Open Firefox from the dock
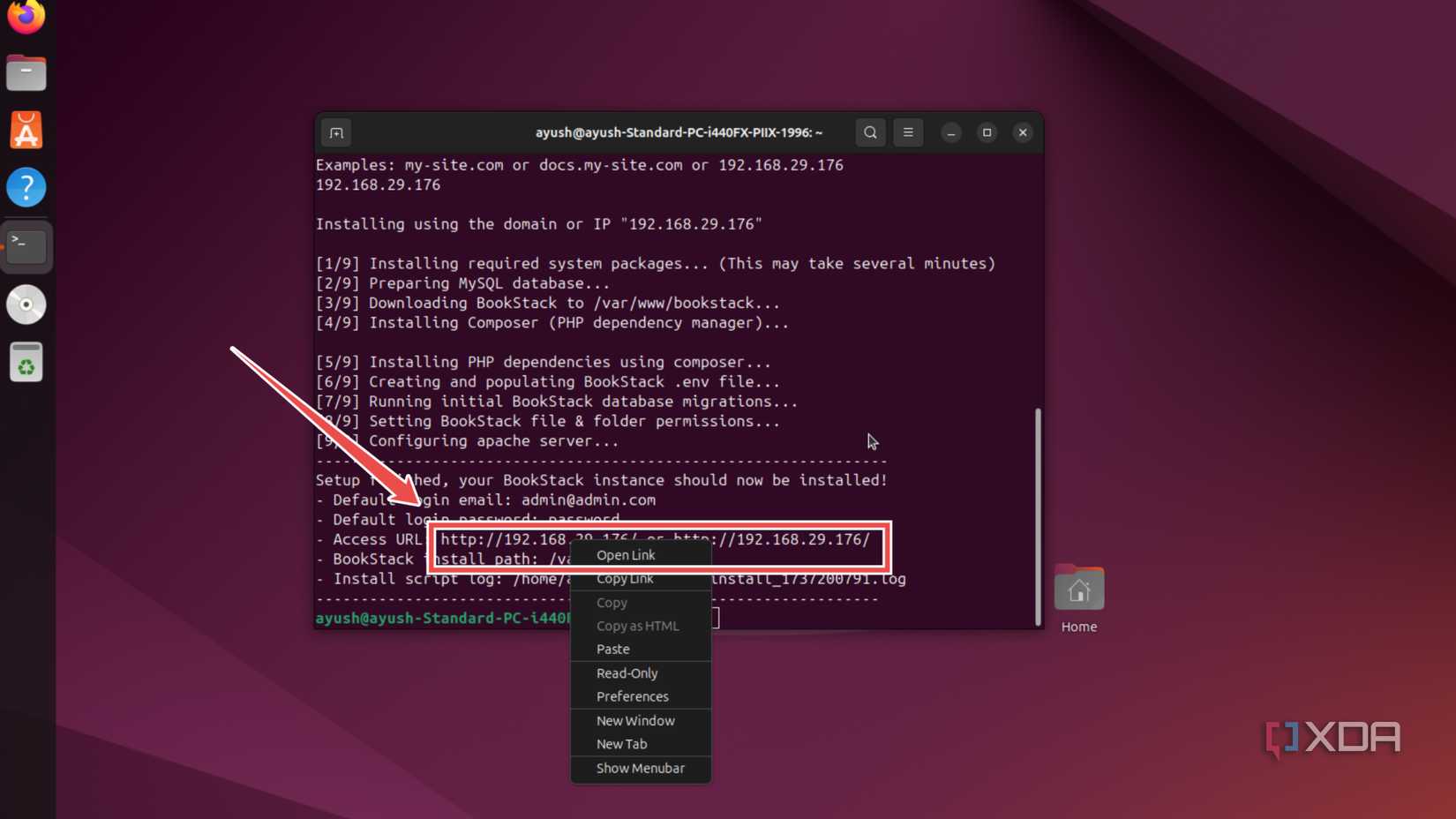Image resolution: width=1456 pixels, height=819 pixels. 26,16
